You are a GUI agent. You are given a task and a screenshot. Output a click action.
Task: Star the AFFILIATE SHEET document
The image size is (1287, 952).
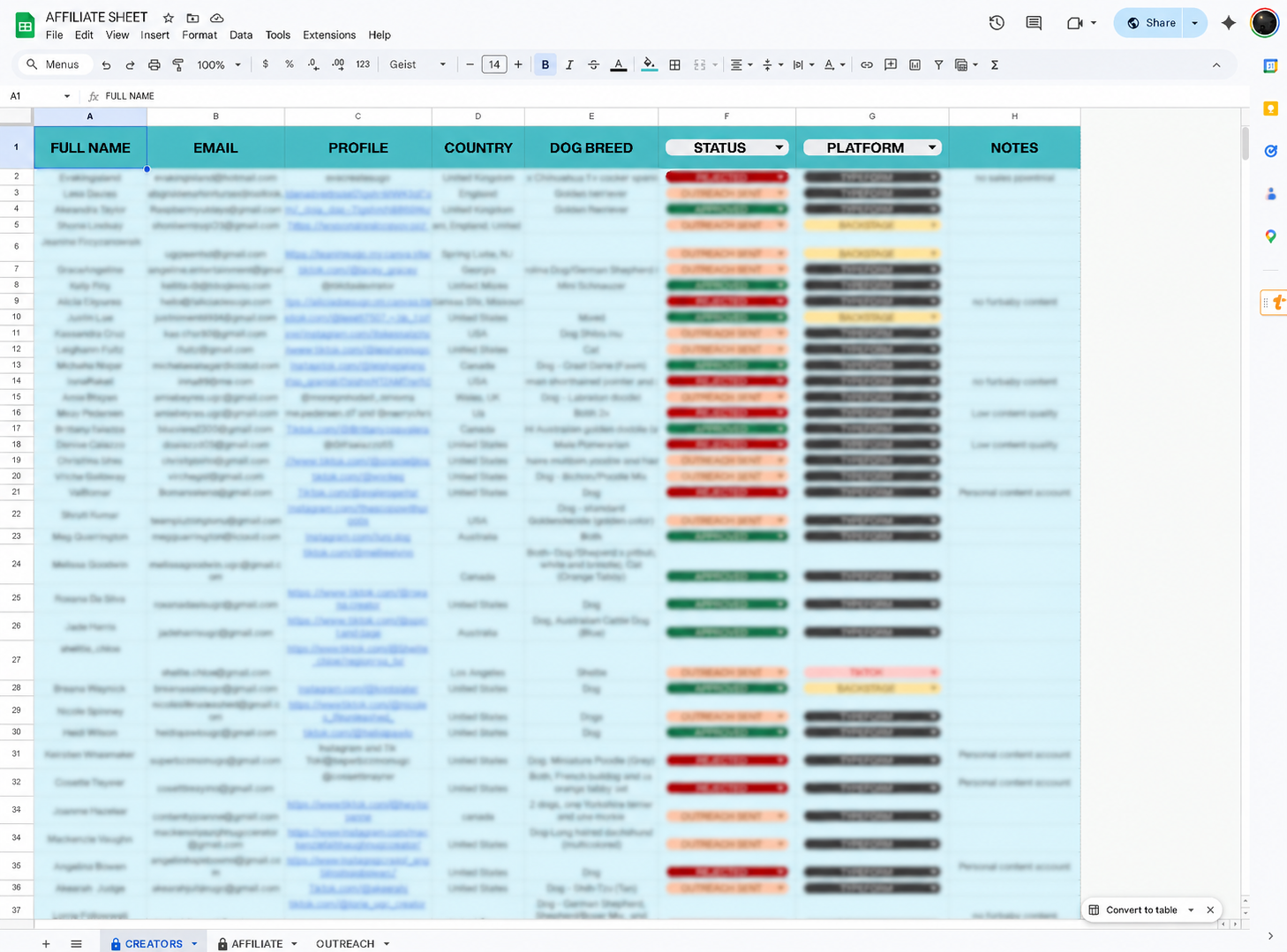tap(168, 18)
